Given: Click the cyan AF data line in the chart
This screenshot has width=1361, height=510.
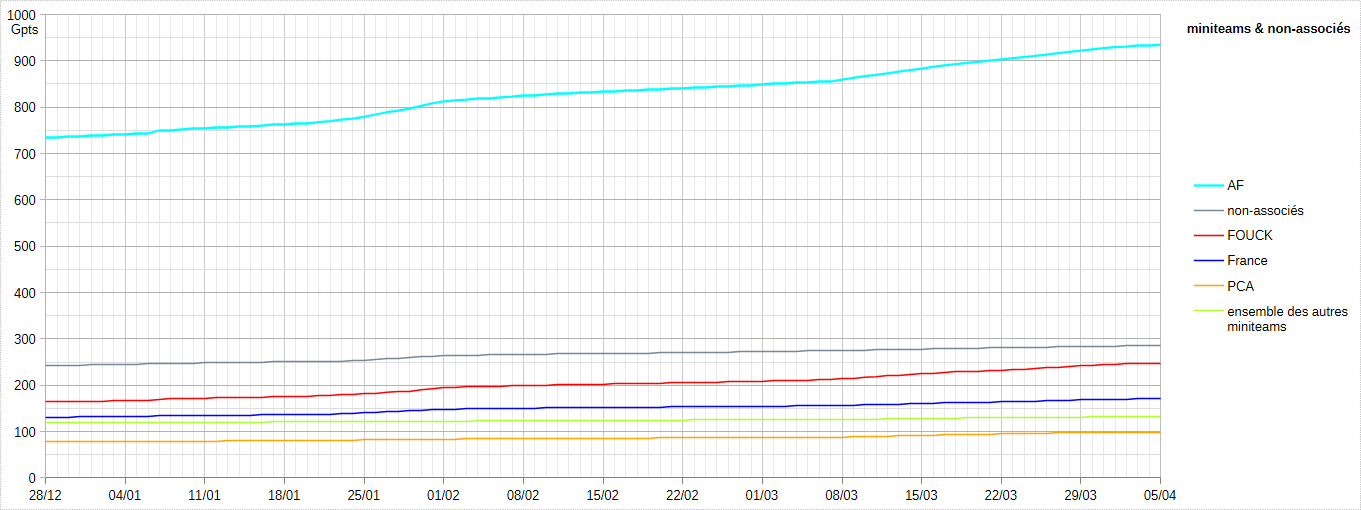Looking at the screenshot, I should pos(600,92).
